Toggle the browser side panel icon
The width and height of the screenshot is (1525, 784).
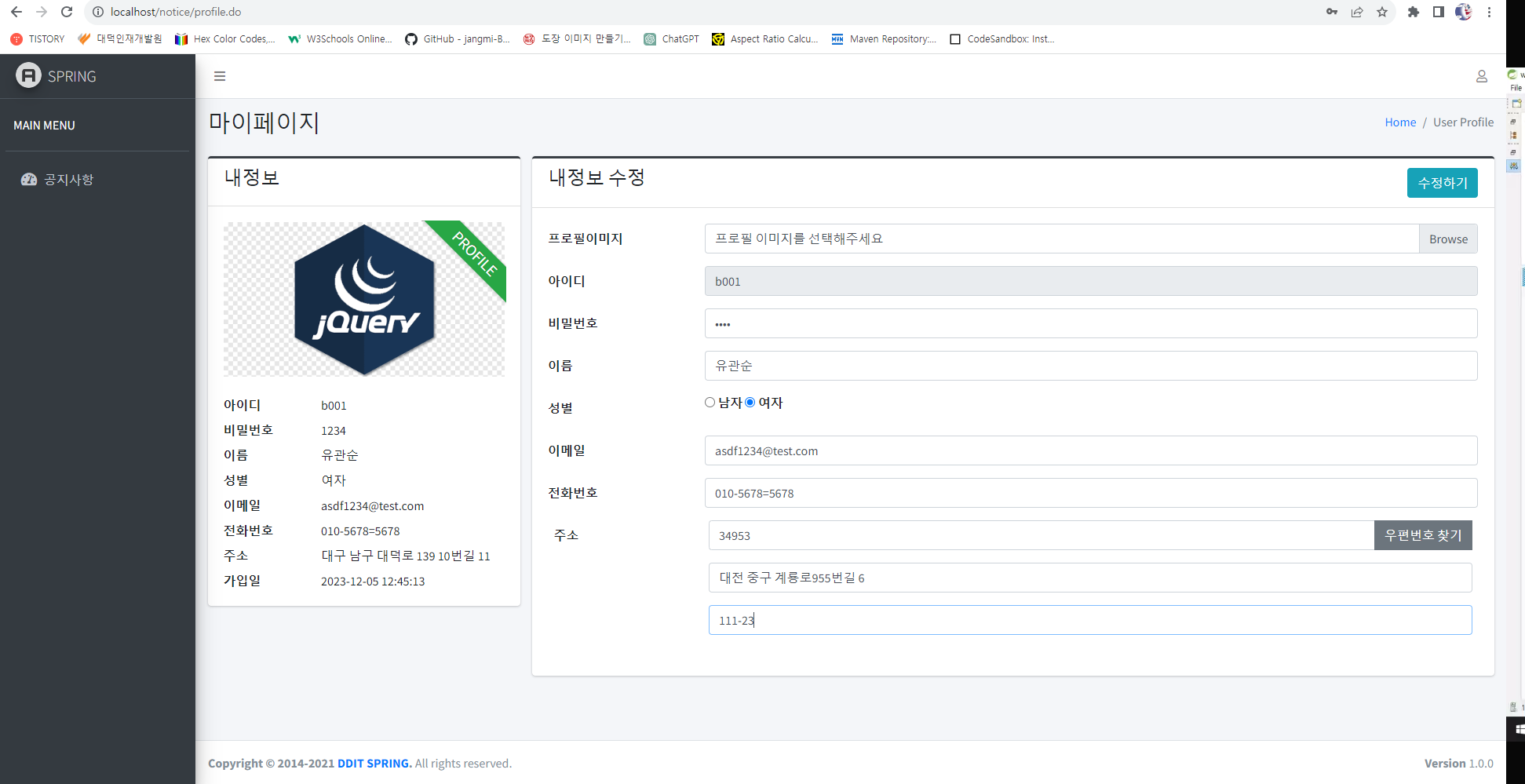pos(1439,12)
